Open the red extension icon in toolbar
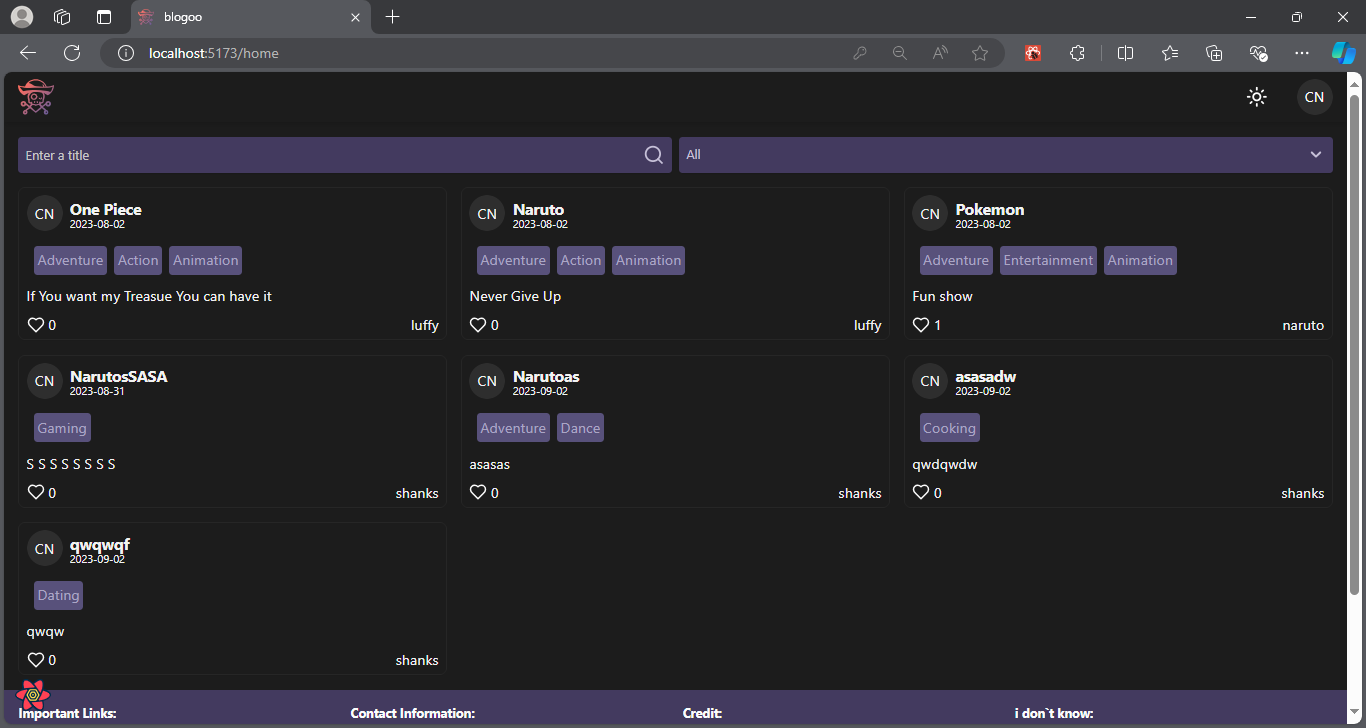 click(1034, 53)
